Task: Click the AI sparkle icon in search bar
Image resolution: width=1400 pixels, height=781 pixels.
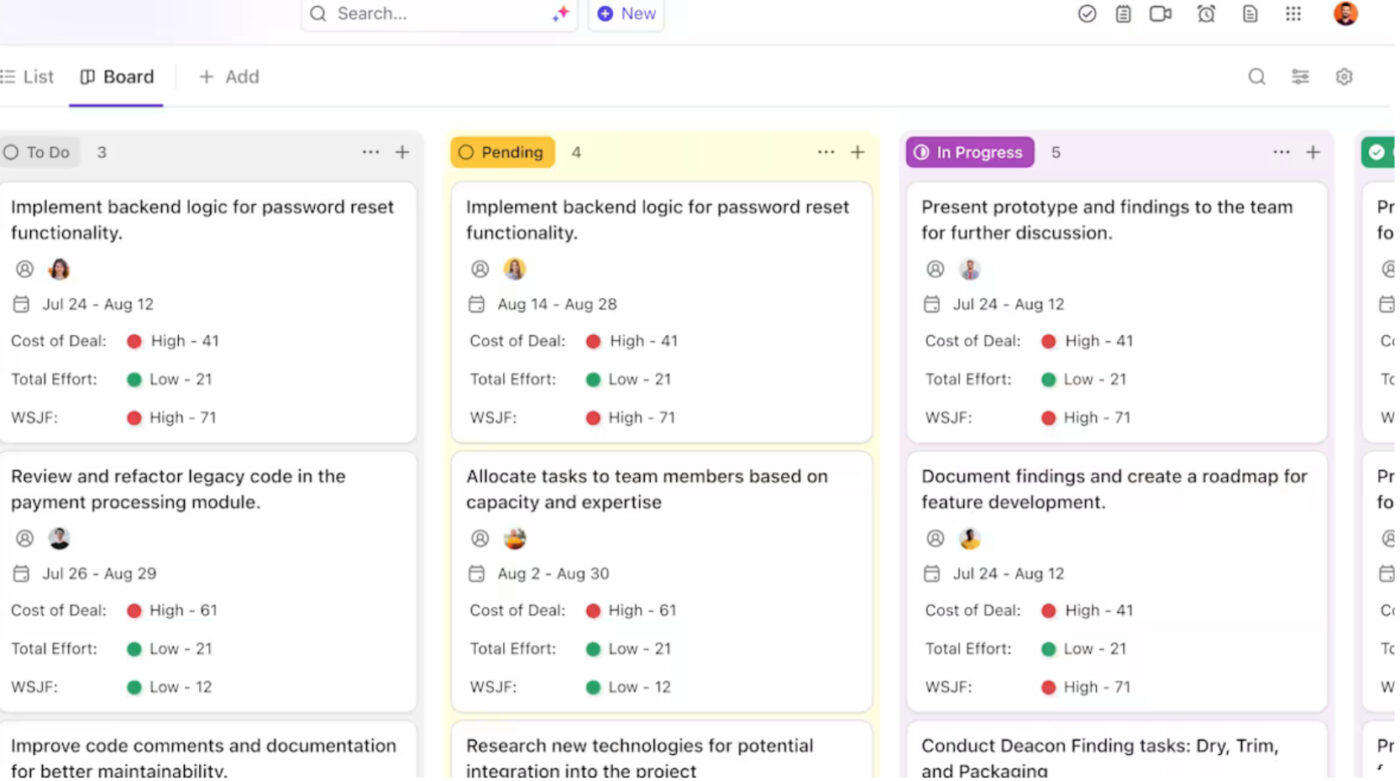Action: click(x=560, y=14)
